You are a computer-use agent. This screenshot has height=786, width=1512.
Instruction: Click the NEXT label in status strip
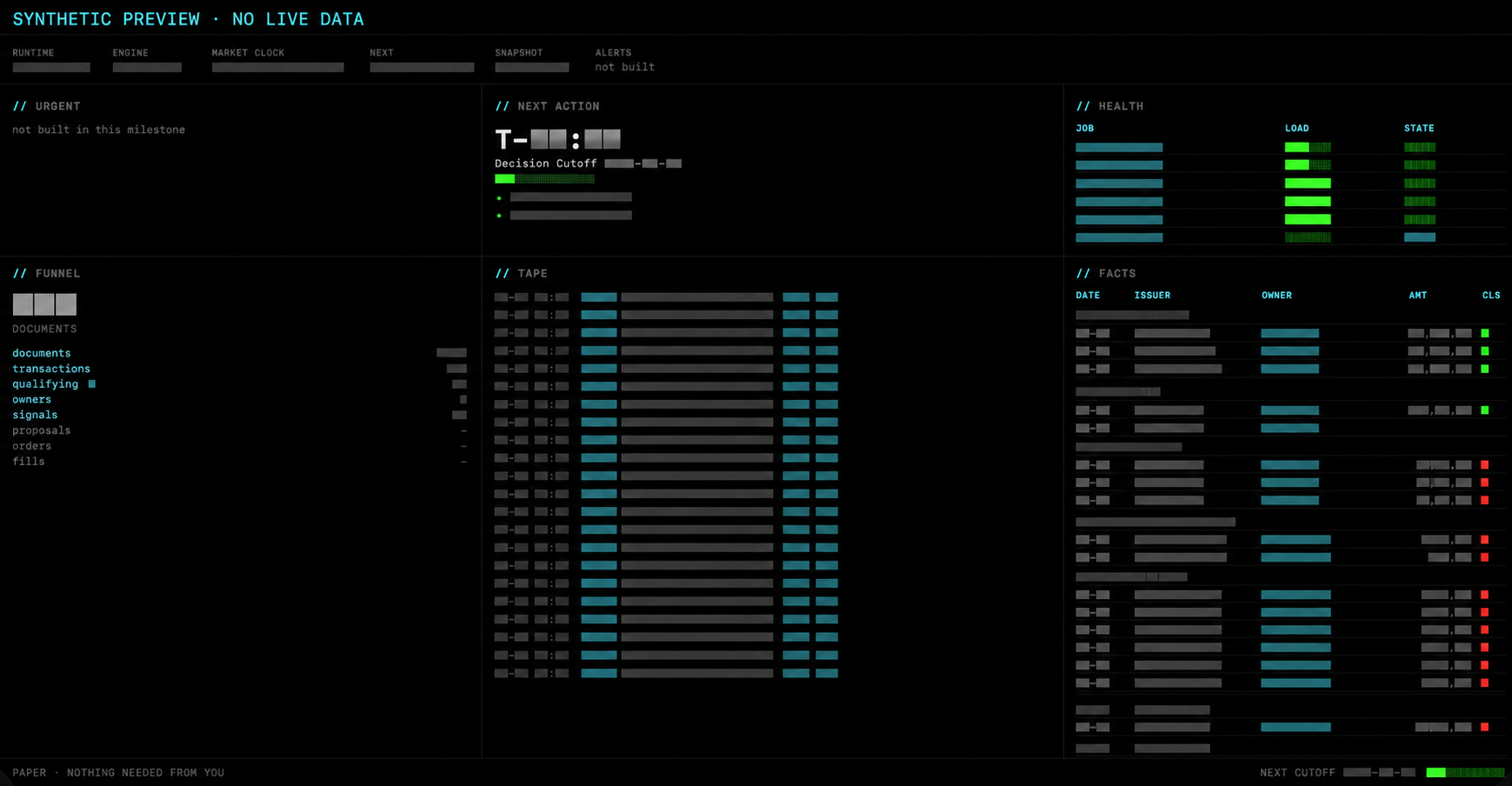382,53
